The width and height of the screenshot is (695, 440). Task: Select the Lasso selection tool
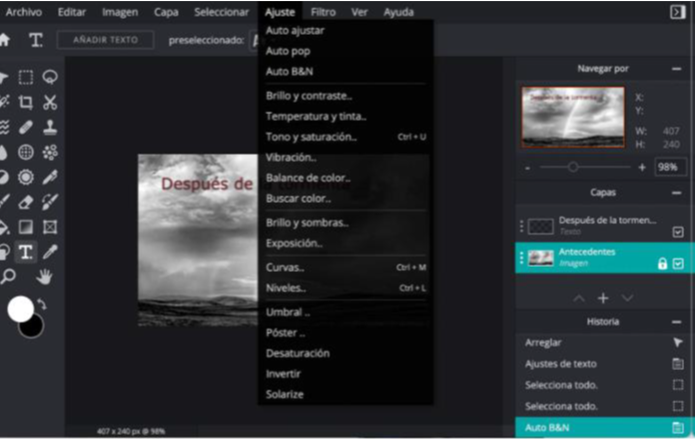pos(50,77)
